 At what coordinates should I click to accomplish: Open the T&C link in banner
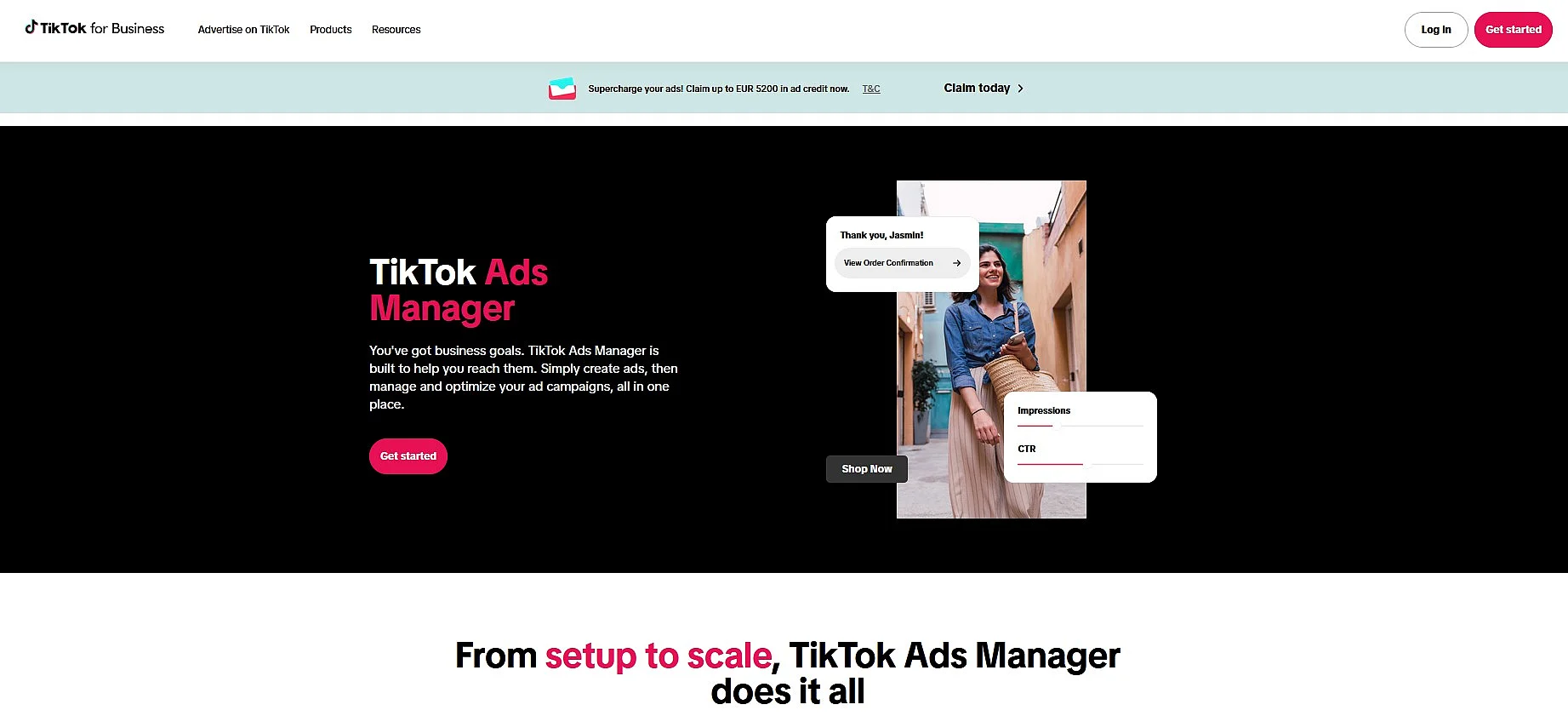[x=871, y=89]
